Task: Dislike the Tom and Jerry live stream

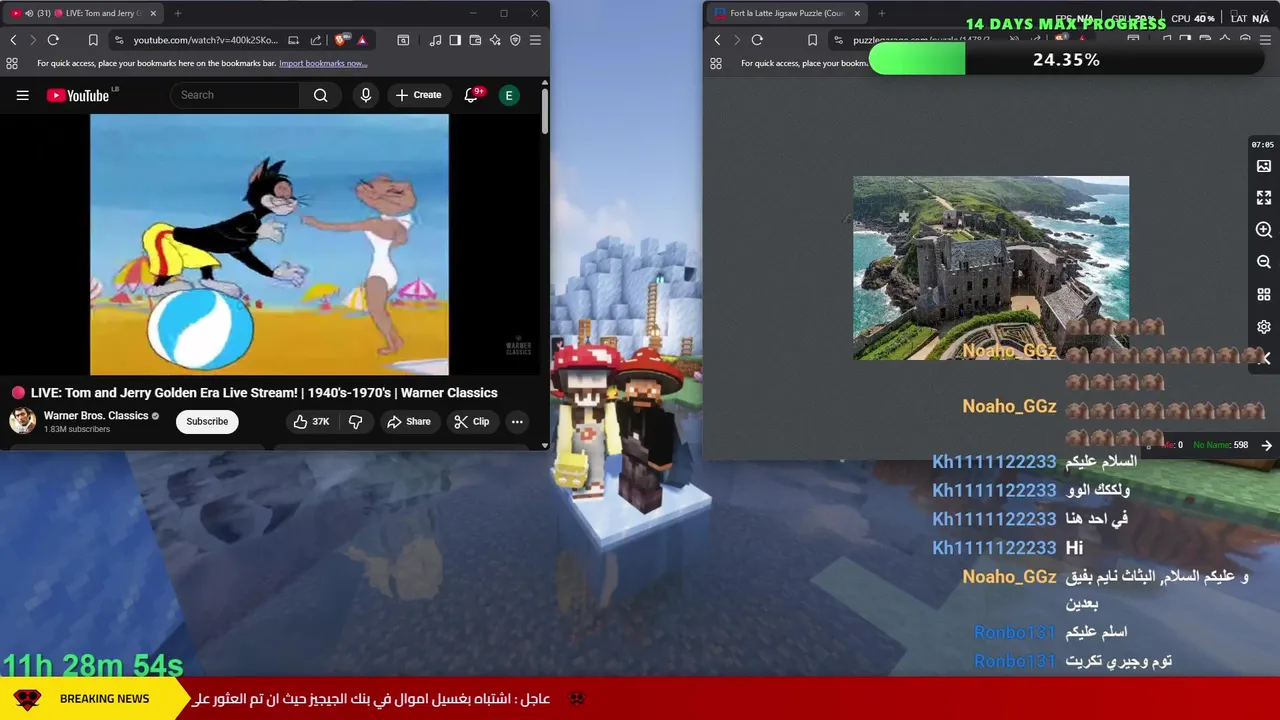Action: [x=356, y=422]
